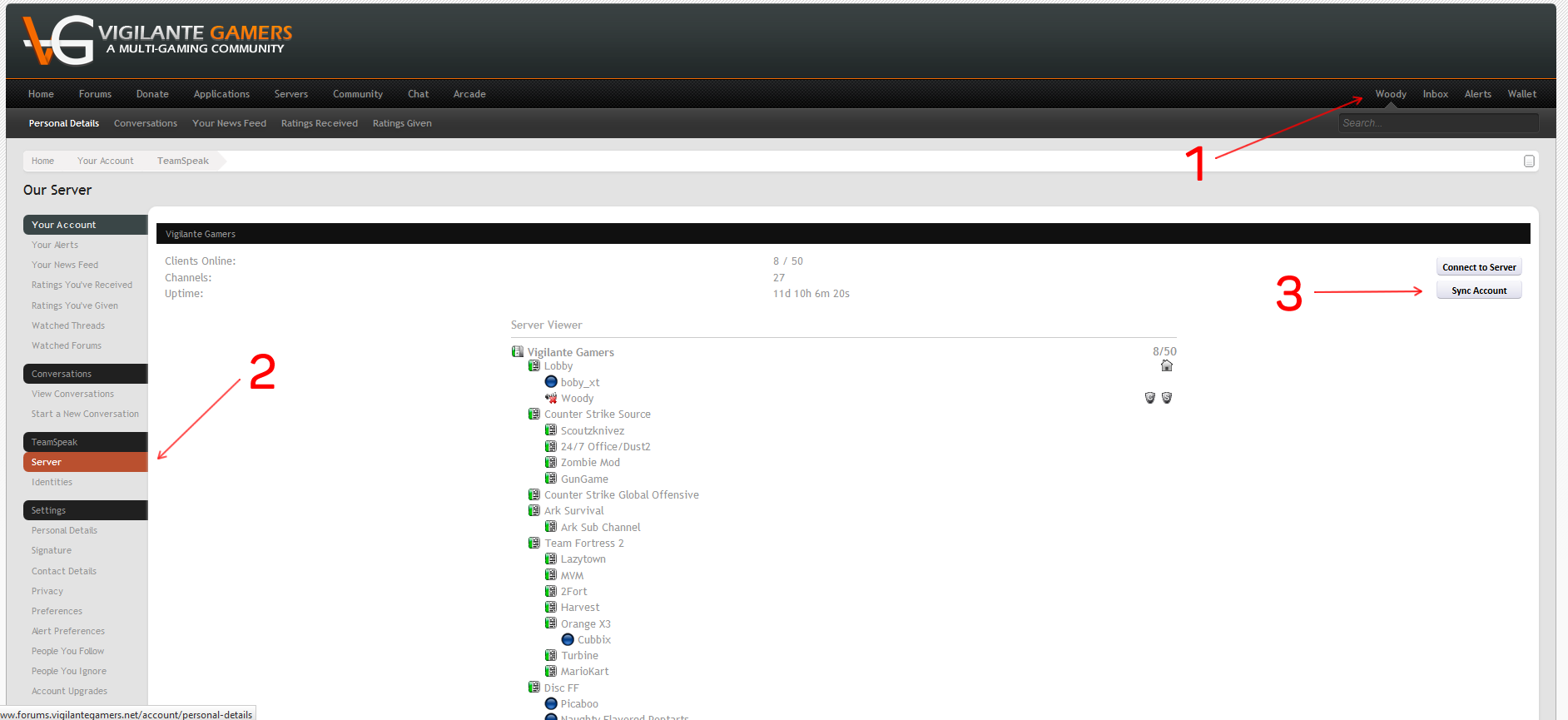Click the blue user icon beside Cubbix
Viewport: 1568px width, 720px height.
click(568, 639)
